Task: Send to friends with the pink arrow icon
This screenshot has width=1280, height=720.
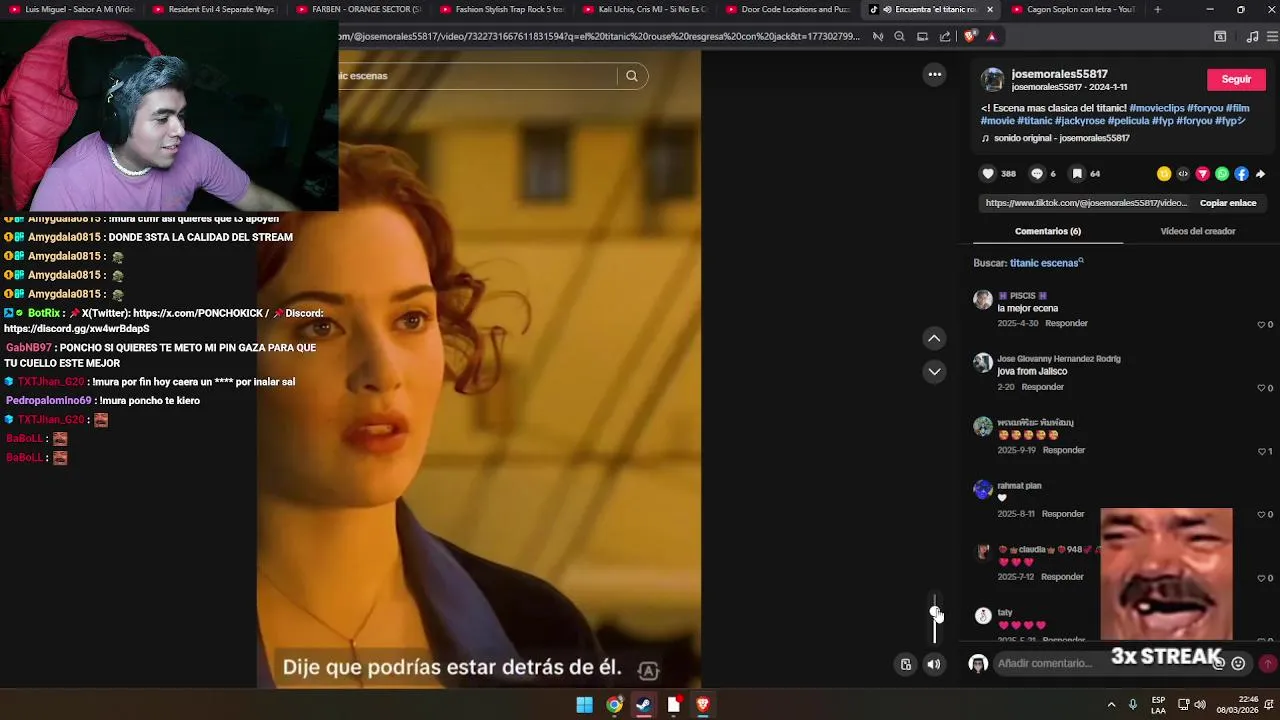Action: (x=1203, y=174)
